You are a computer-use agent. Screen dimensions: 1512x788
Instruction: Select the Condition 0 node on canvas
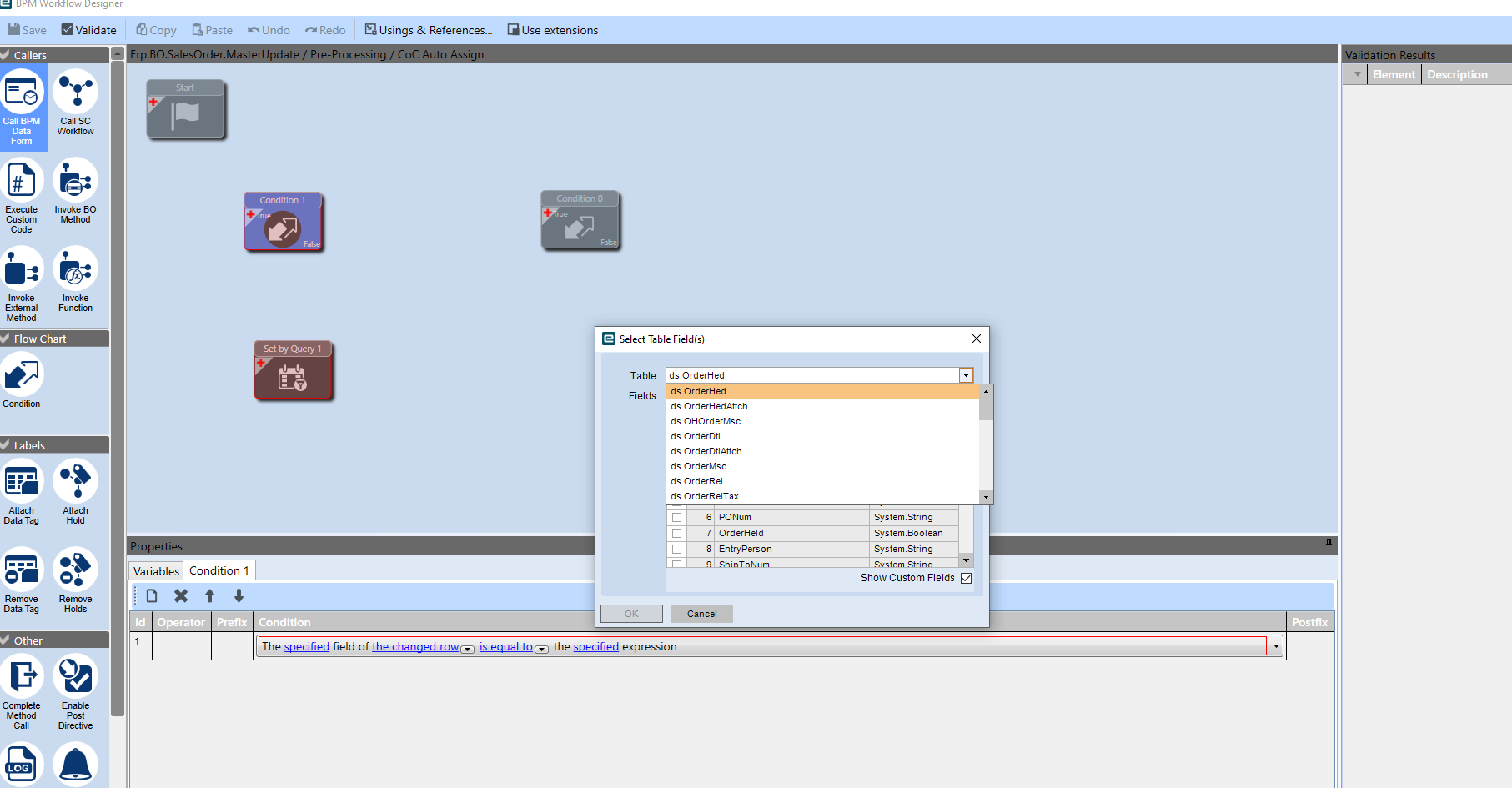[580, 221]
